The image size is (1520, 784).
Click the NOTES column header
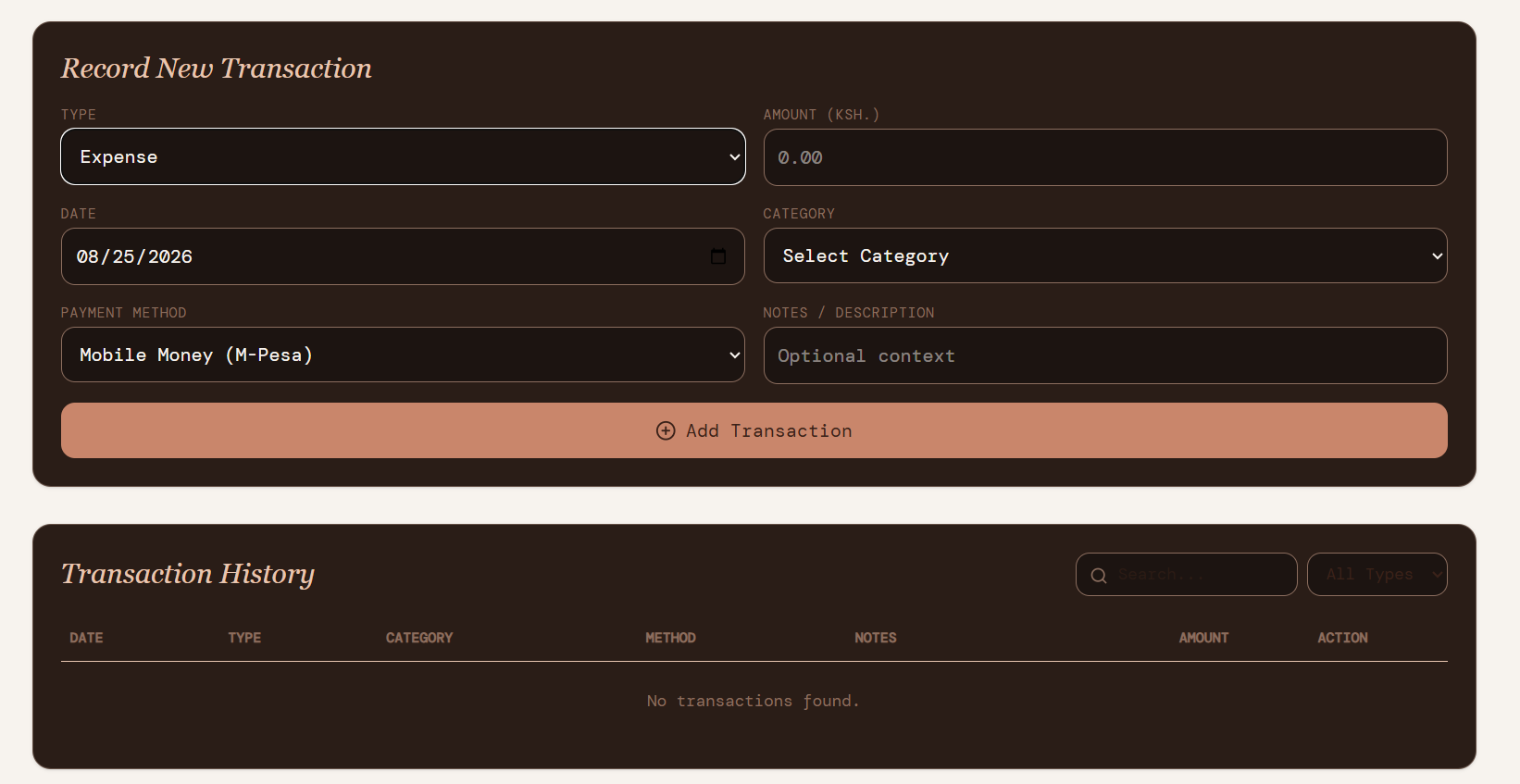tap(876, 638)
